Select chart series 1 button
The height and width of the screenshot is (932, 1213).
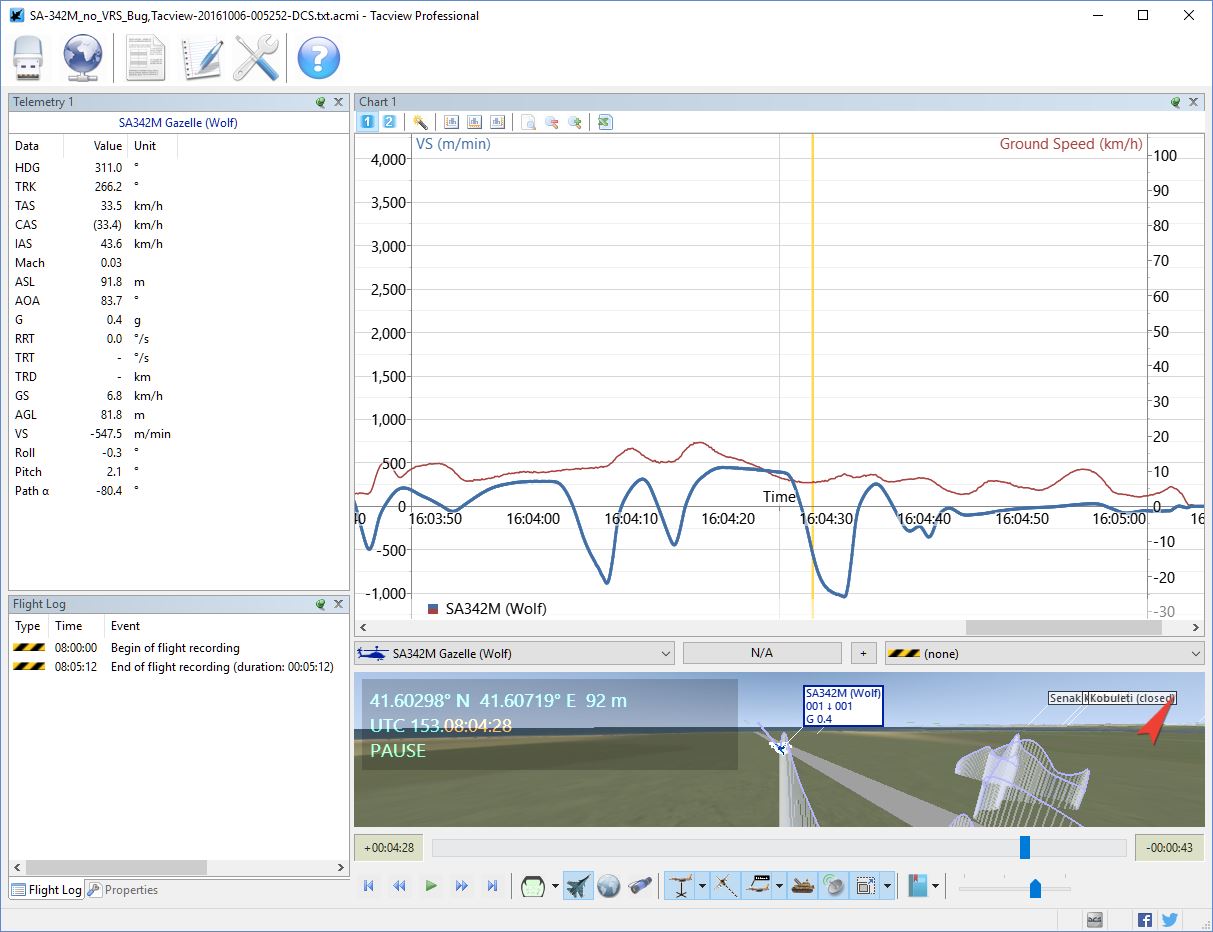368,122
